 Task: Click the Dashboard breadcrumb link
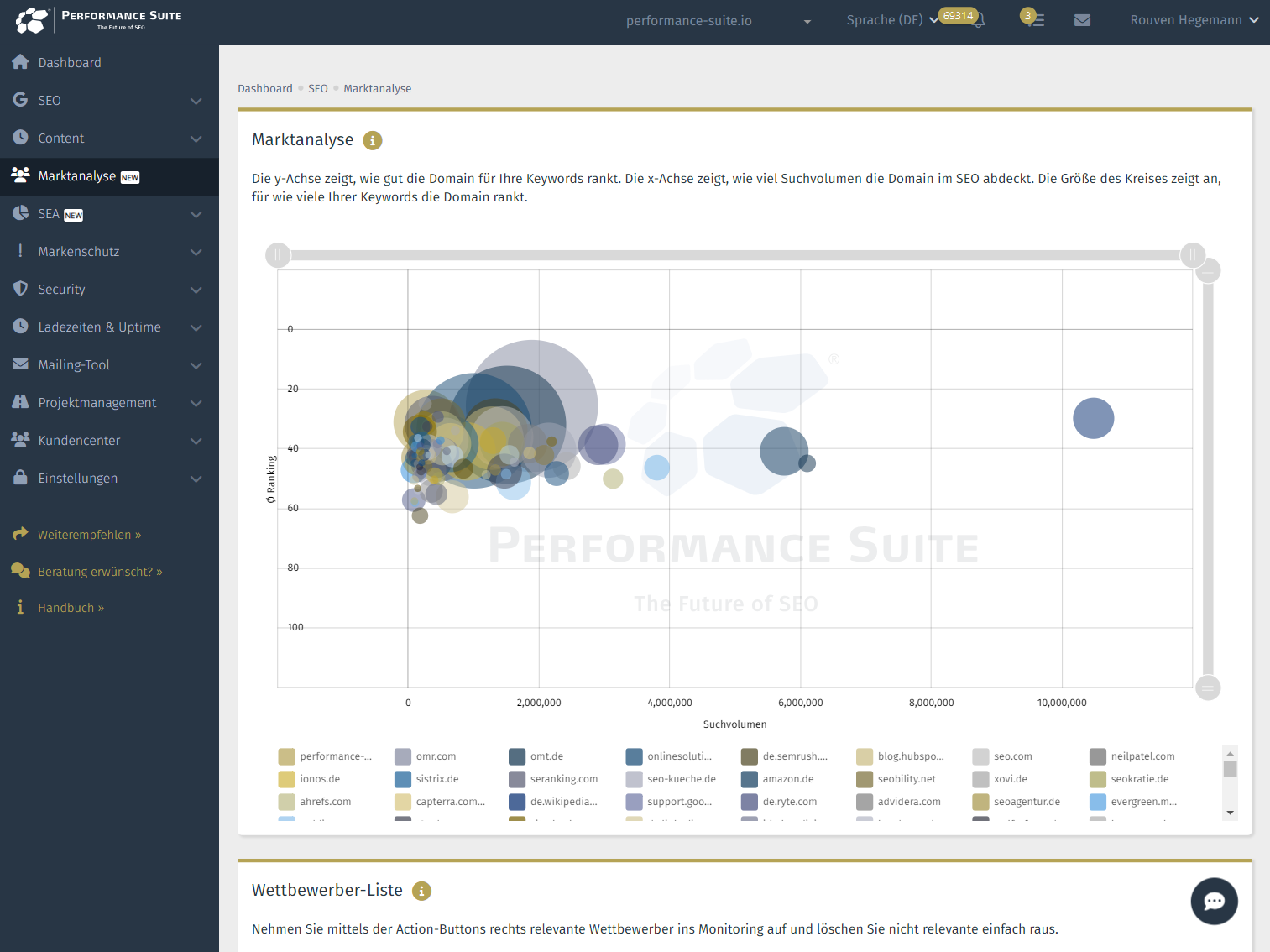(265, 88)
